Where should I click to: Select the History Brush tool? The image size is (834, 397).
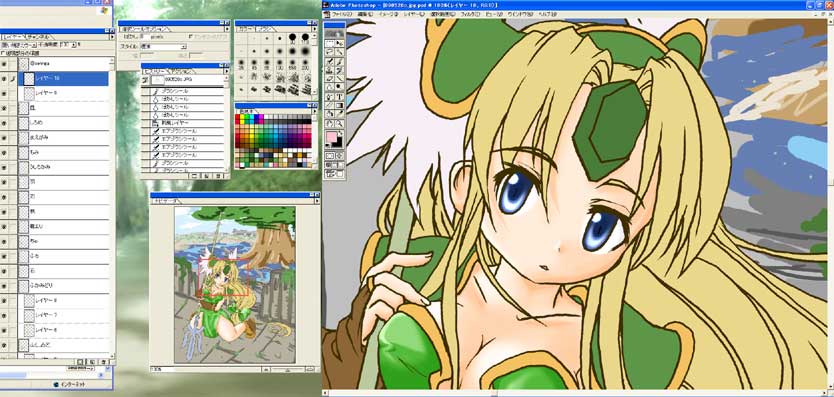pos(340,70)
